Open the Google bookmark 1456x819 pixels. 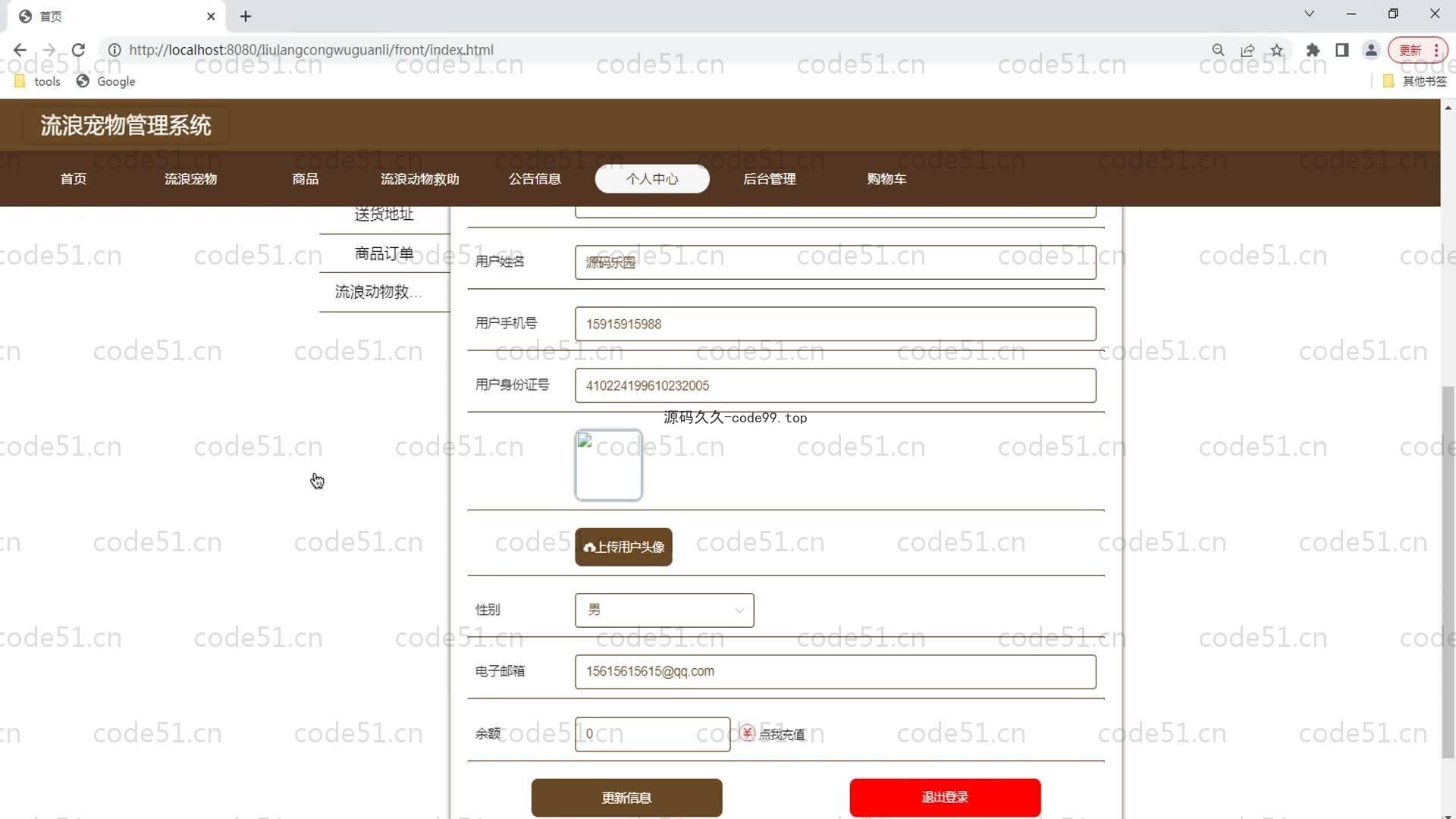105,81
